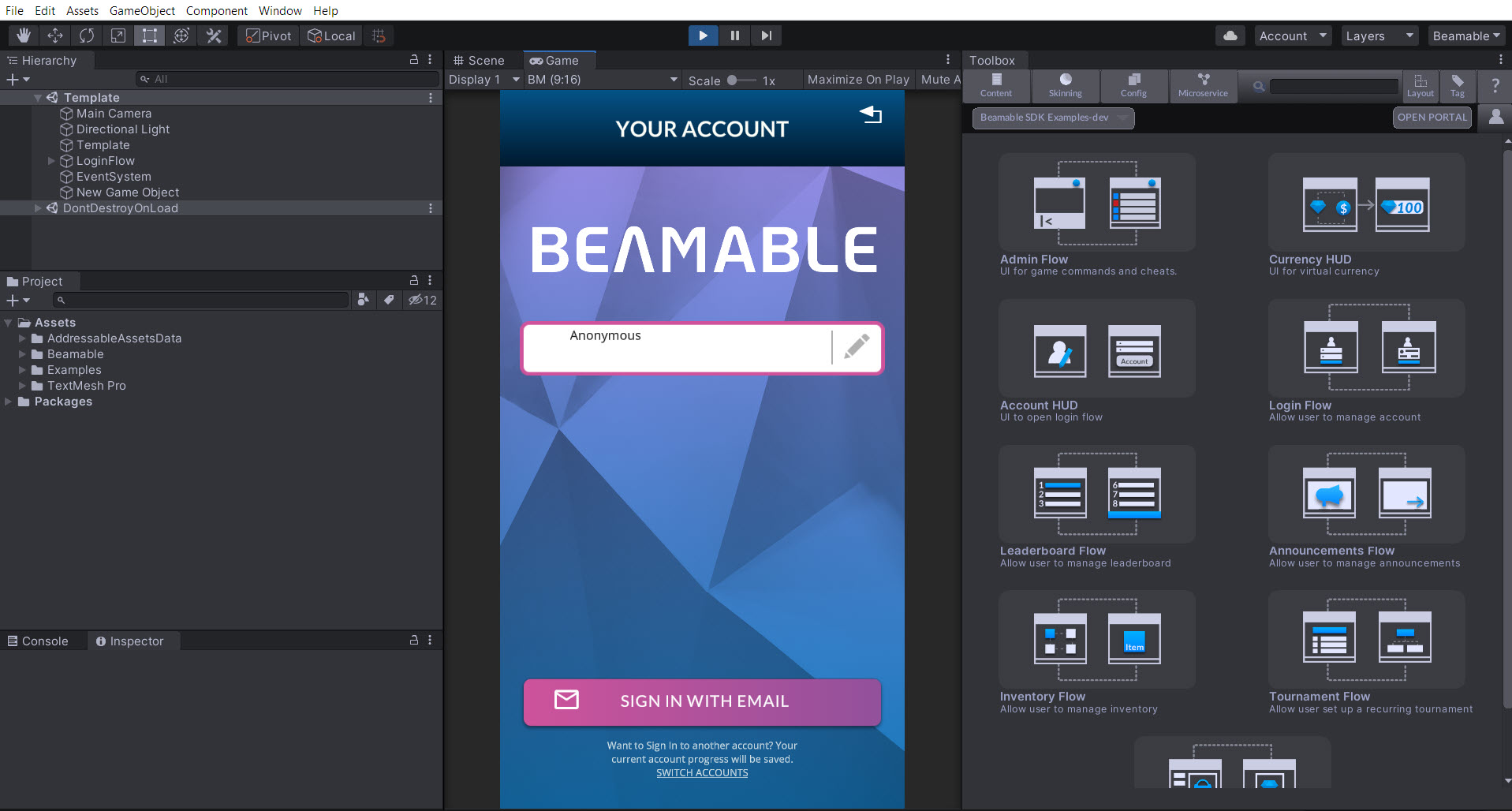Open Toolbox Content section
The width and height of the screenshot is (1512, 811).
996,85
